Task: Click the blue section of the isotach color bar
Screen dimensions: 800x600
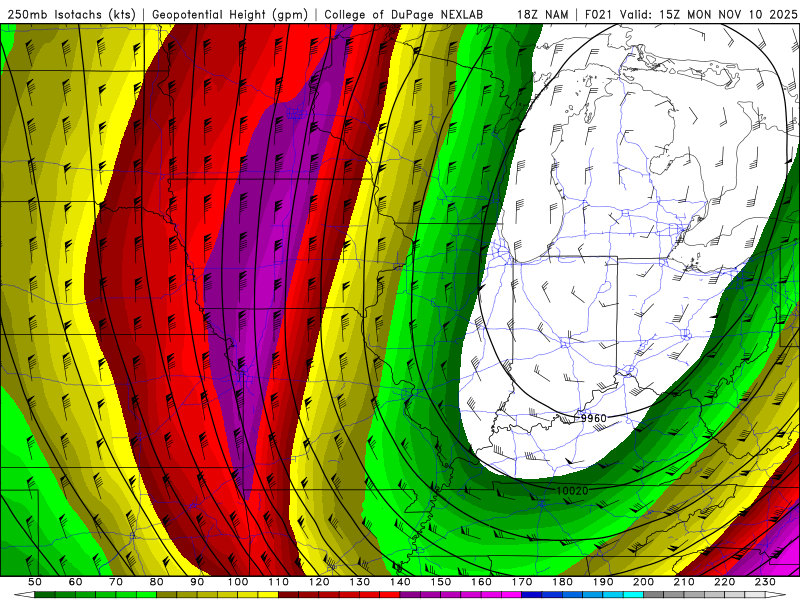Action: pos(552,595)
